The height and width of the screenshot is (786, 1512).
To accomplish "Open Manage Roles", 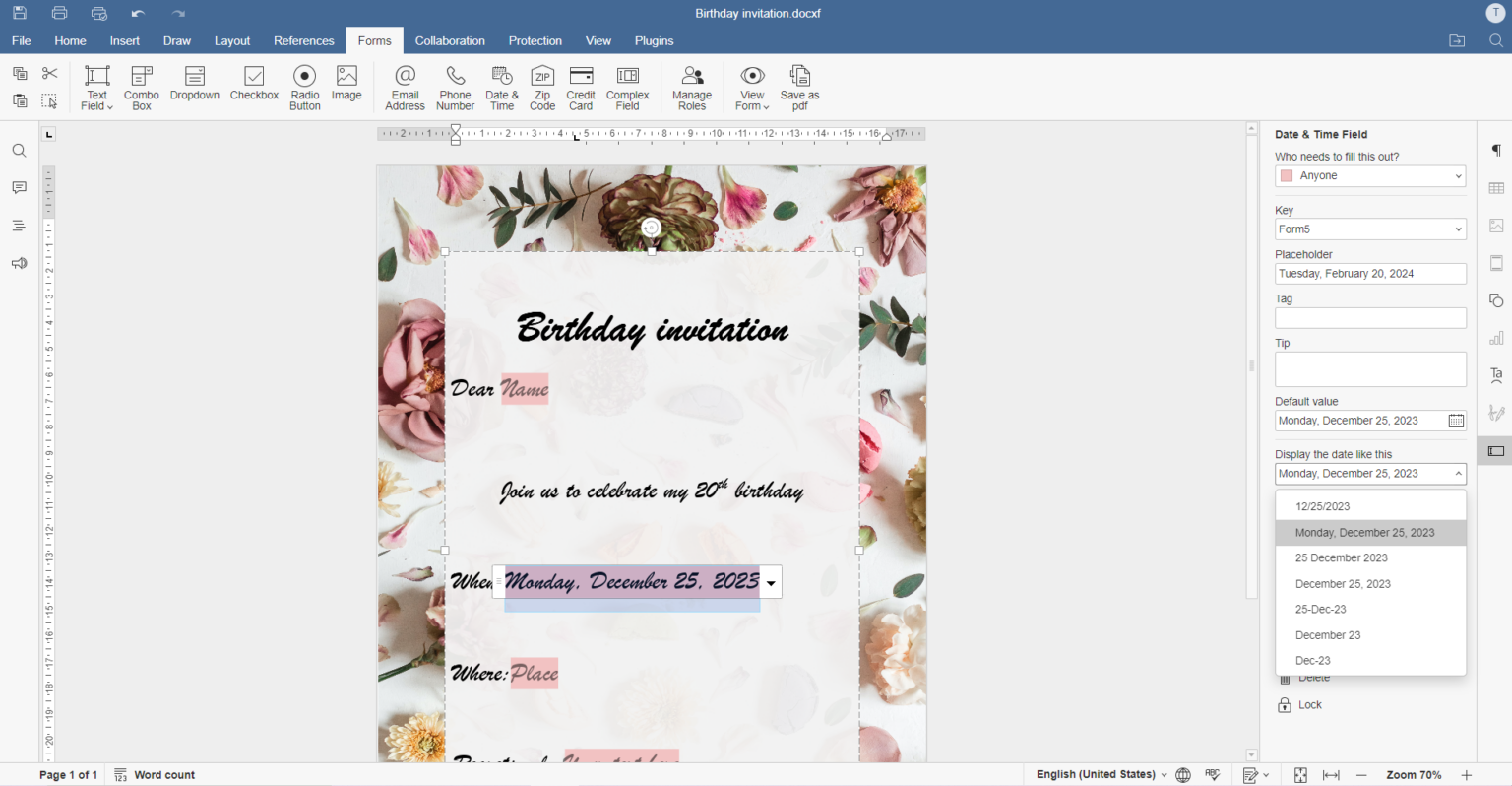I will (x=691, y=87).
